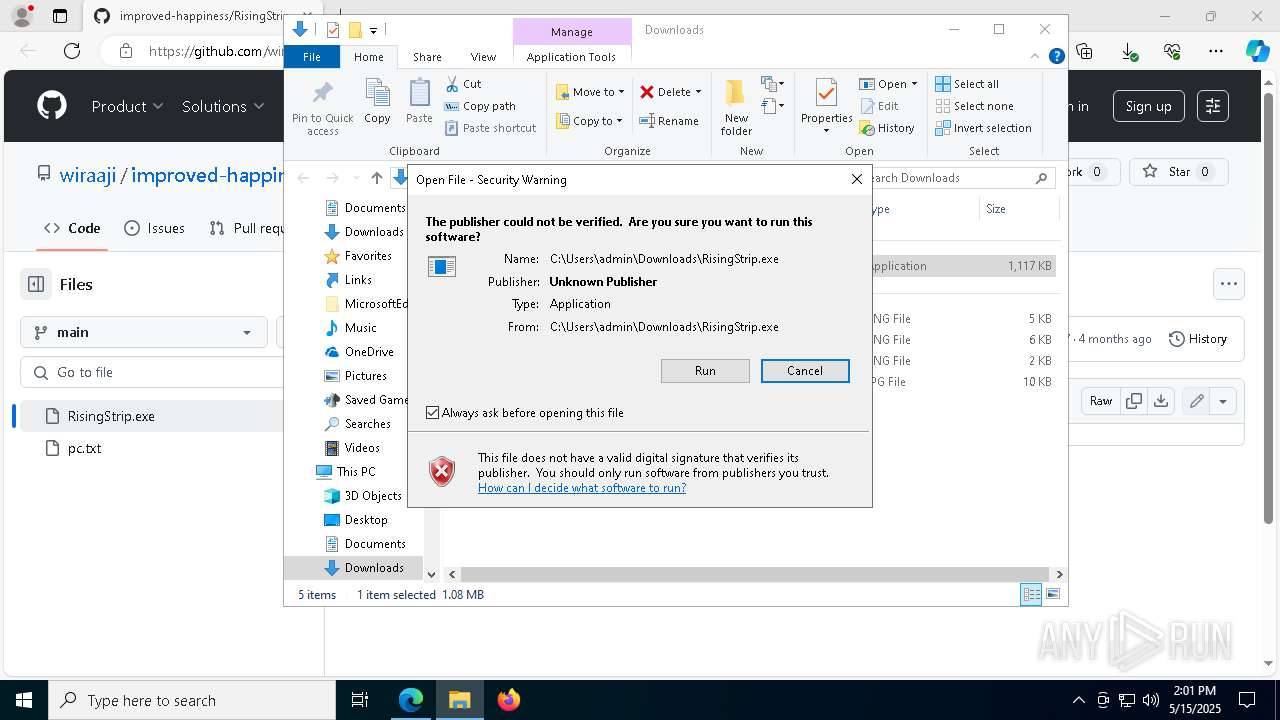Open Firefox from the taskbar
The width and height of the screenshot is (1280, 720).
coord(509,700)
